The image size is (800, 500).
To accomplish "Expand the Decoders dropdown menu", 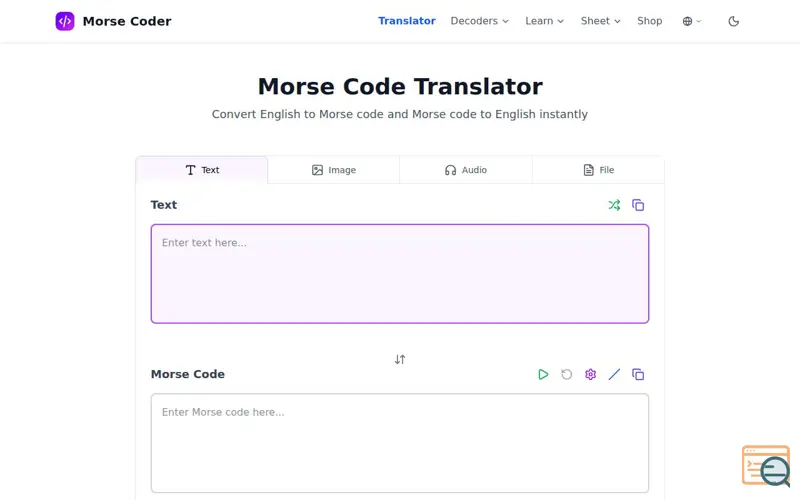I will pos(480,21).
